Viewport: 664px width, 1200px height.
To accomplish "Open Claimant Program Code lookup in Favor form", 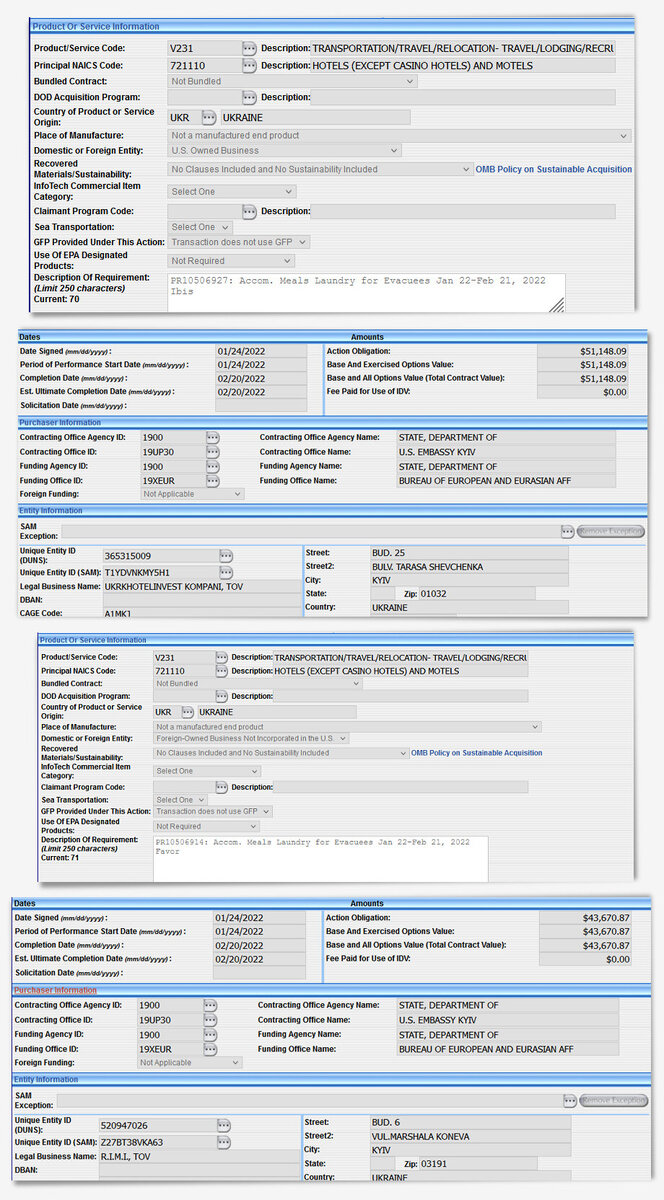I will [222, 788].
